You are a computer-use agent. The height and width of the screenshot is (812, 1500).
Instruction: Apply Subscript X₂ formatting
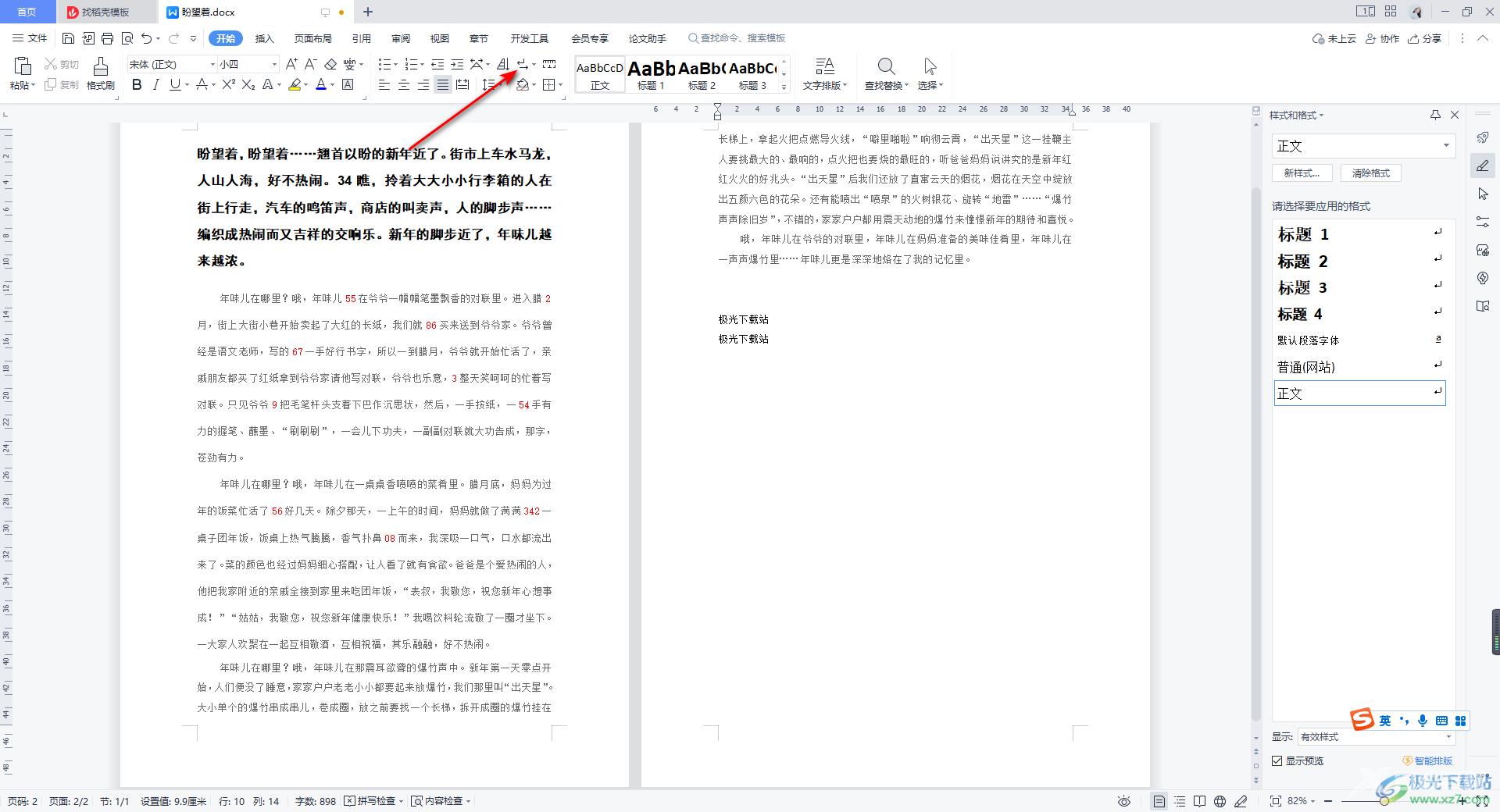click(x=248, y=84)
